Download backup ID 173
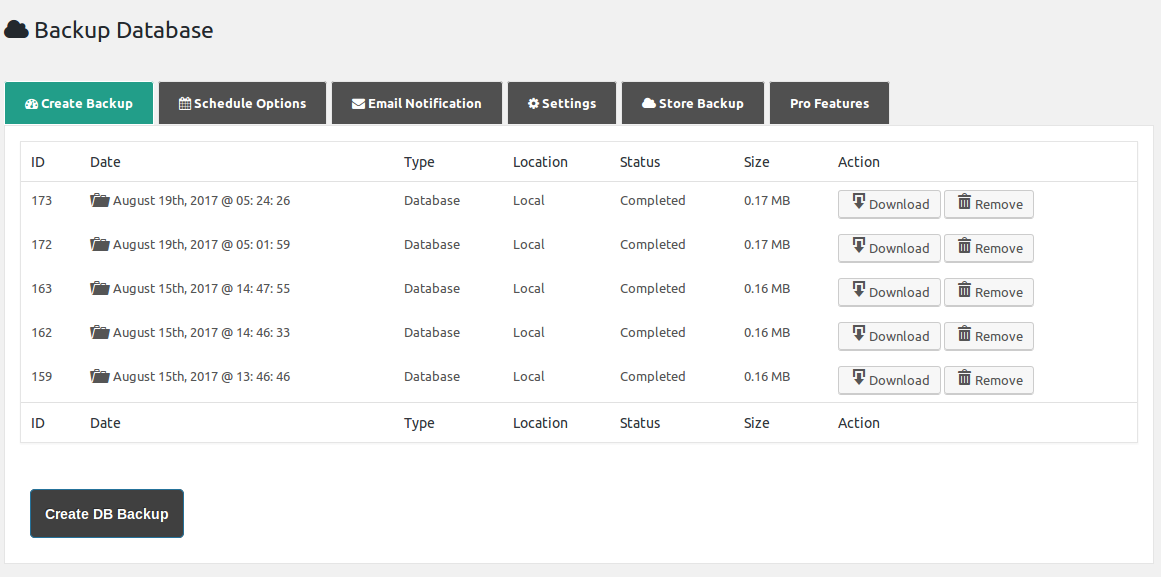The image size is (1161, 577). [889, 204]
